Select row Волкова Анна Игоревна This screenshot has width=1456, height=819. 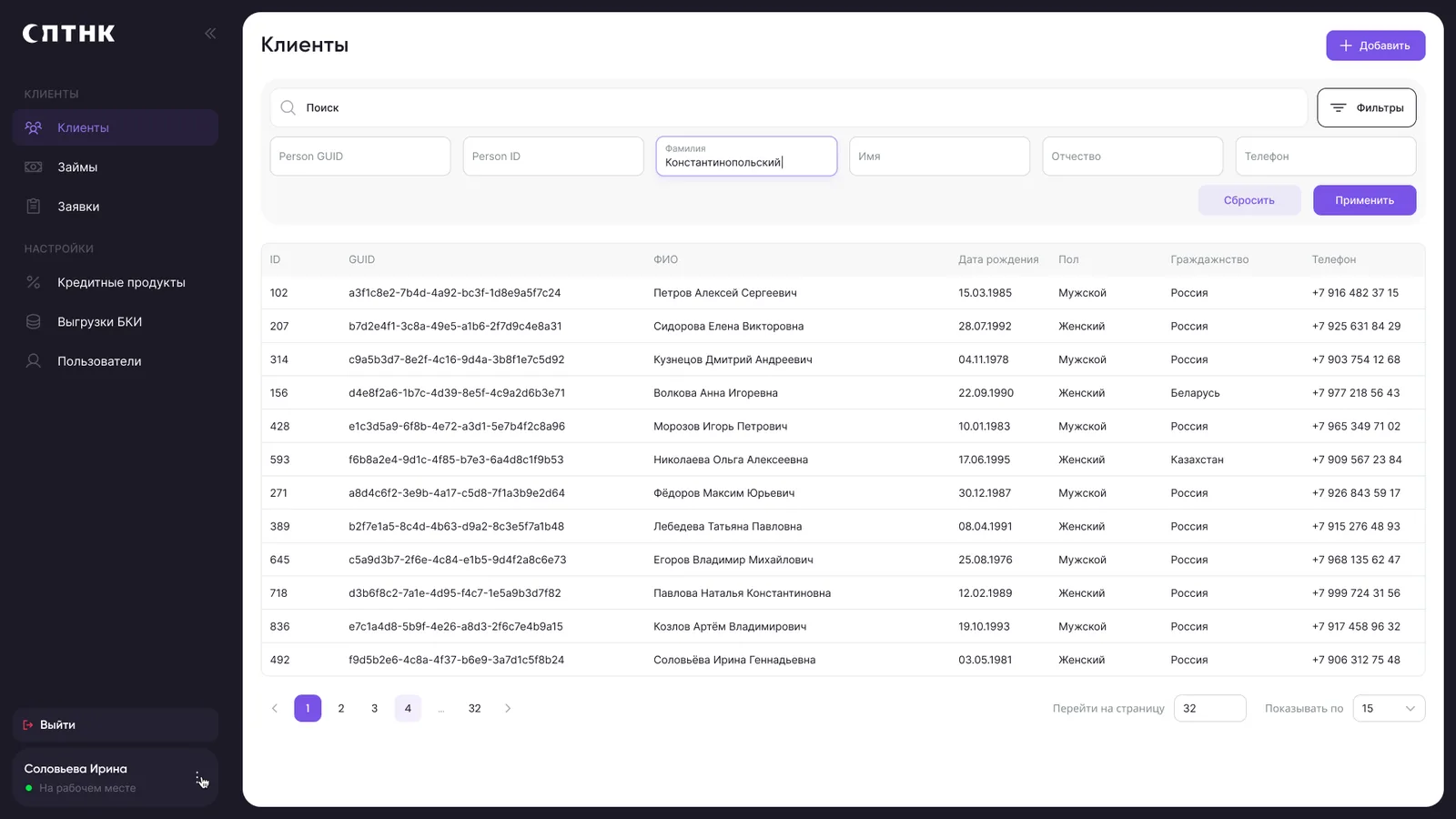[x=843, y=393]
